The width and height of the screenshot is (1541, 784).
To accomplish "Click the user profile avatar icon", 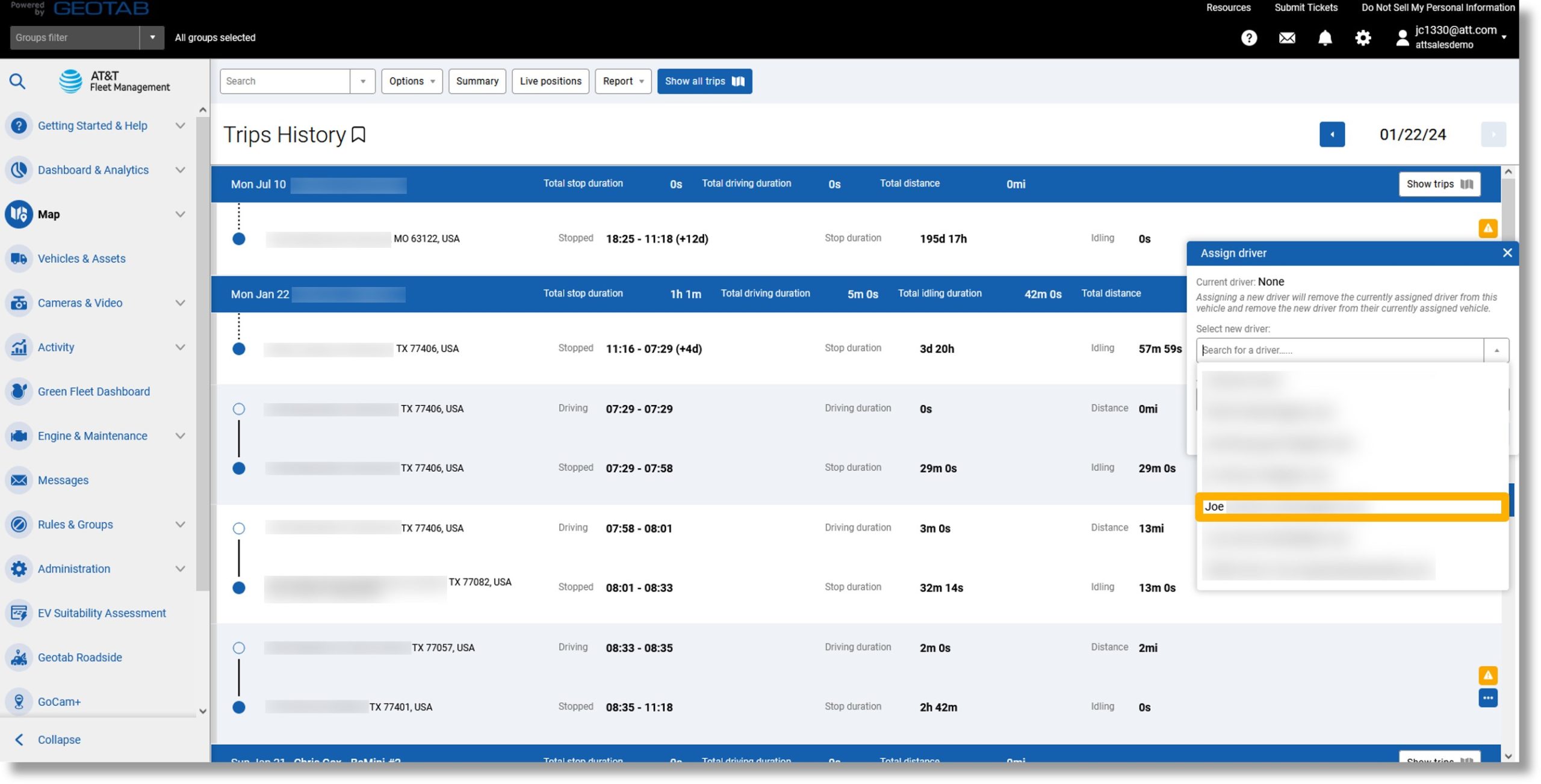I will (x=1402, y=38).
